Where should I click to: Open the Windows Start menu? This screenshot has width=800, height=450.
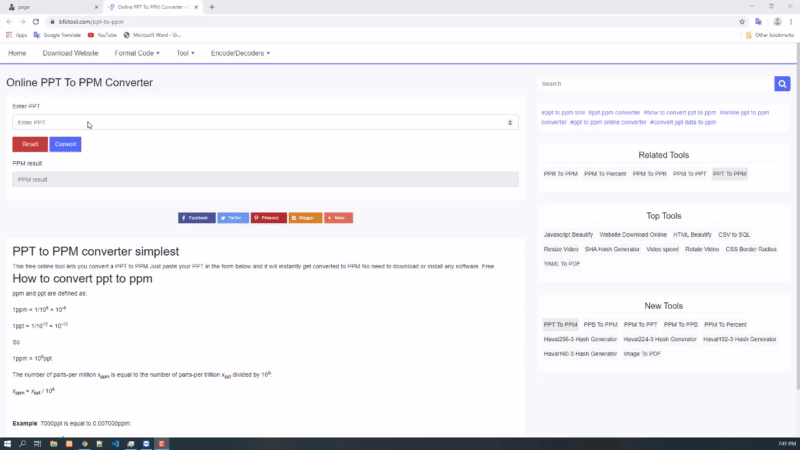coord(8,443)
